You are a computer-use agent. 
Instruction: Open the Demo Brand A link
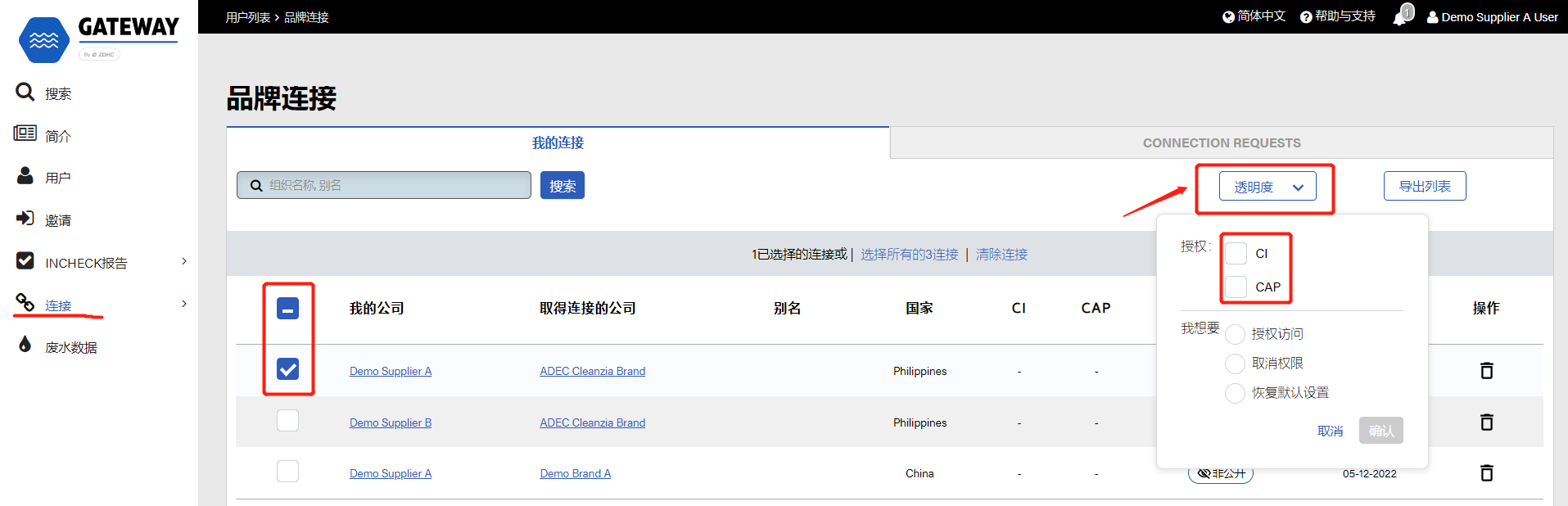point(576,473)
